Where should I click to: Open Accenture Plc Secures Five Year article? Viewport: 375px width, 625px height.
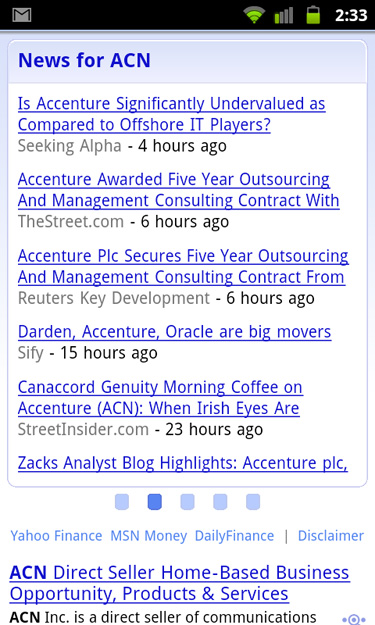(183, 266)
